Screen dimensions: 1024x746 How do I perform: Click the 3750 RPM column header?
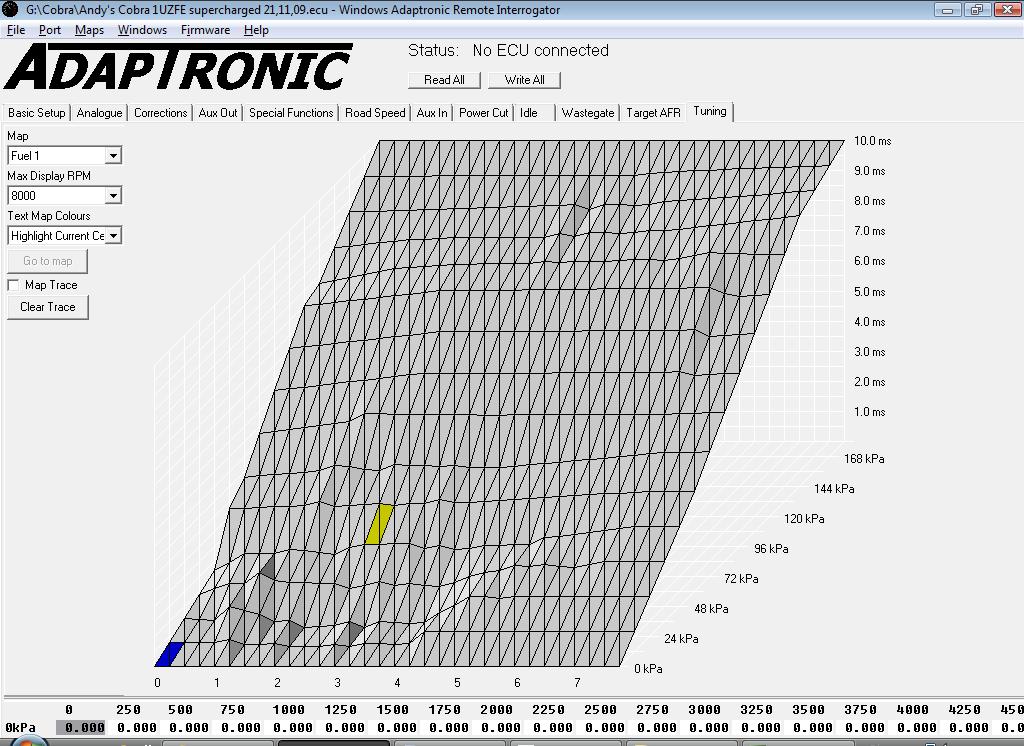860,710
